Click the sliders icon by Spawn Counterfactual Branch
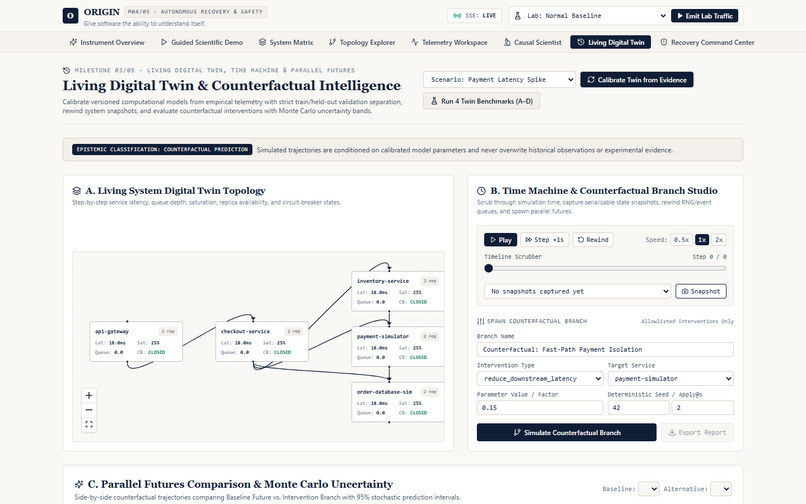 pyautogui.click(x=481, y=321)
